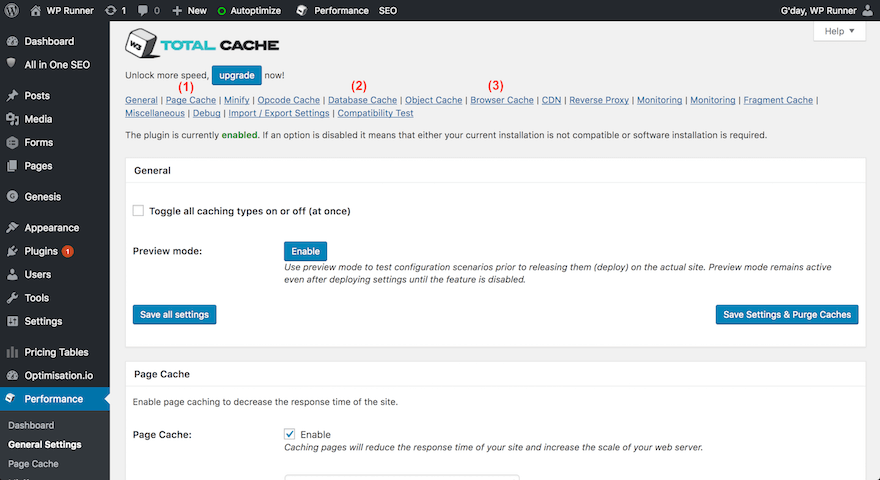The width and height of the screenshot is (880, 480).
Task: Open Dashboard under Performance submenu
Action: [x=31, y=425]
